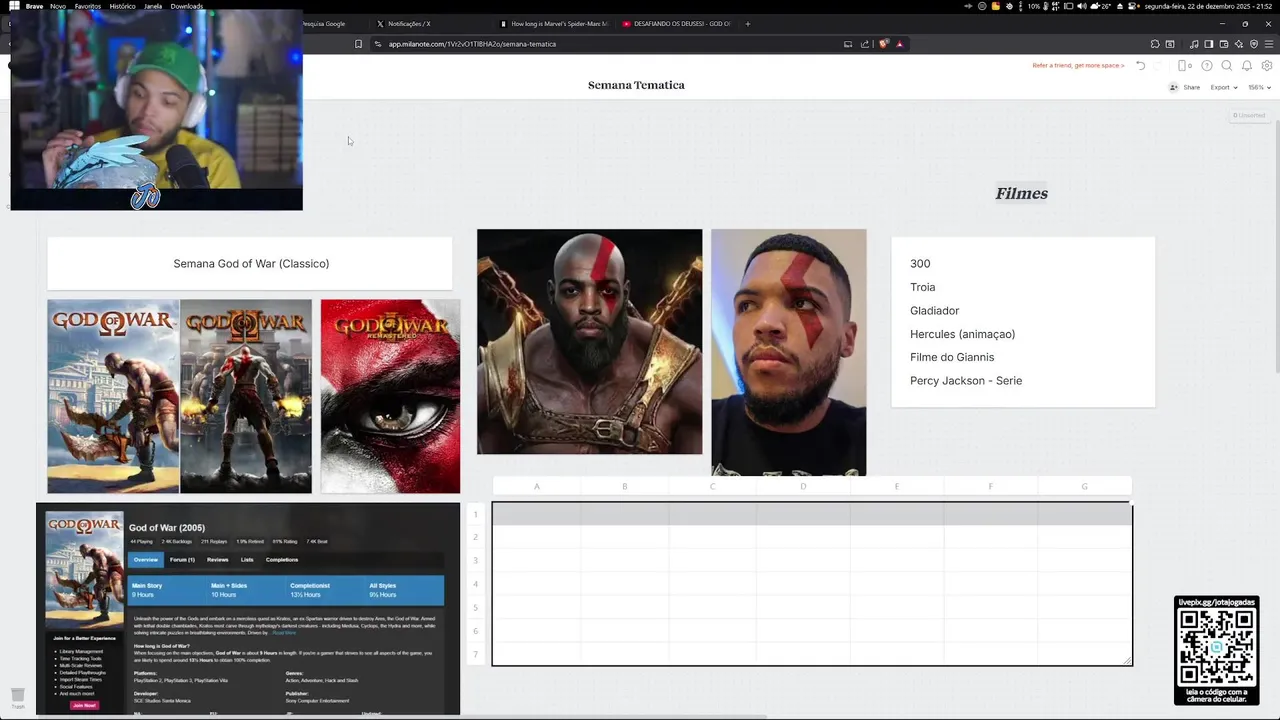Open the Favoritos menu
This screenshot has width=1280, height=720.
88,6
